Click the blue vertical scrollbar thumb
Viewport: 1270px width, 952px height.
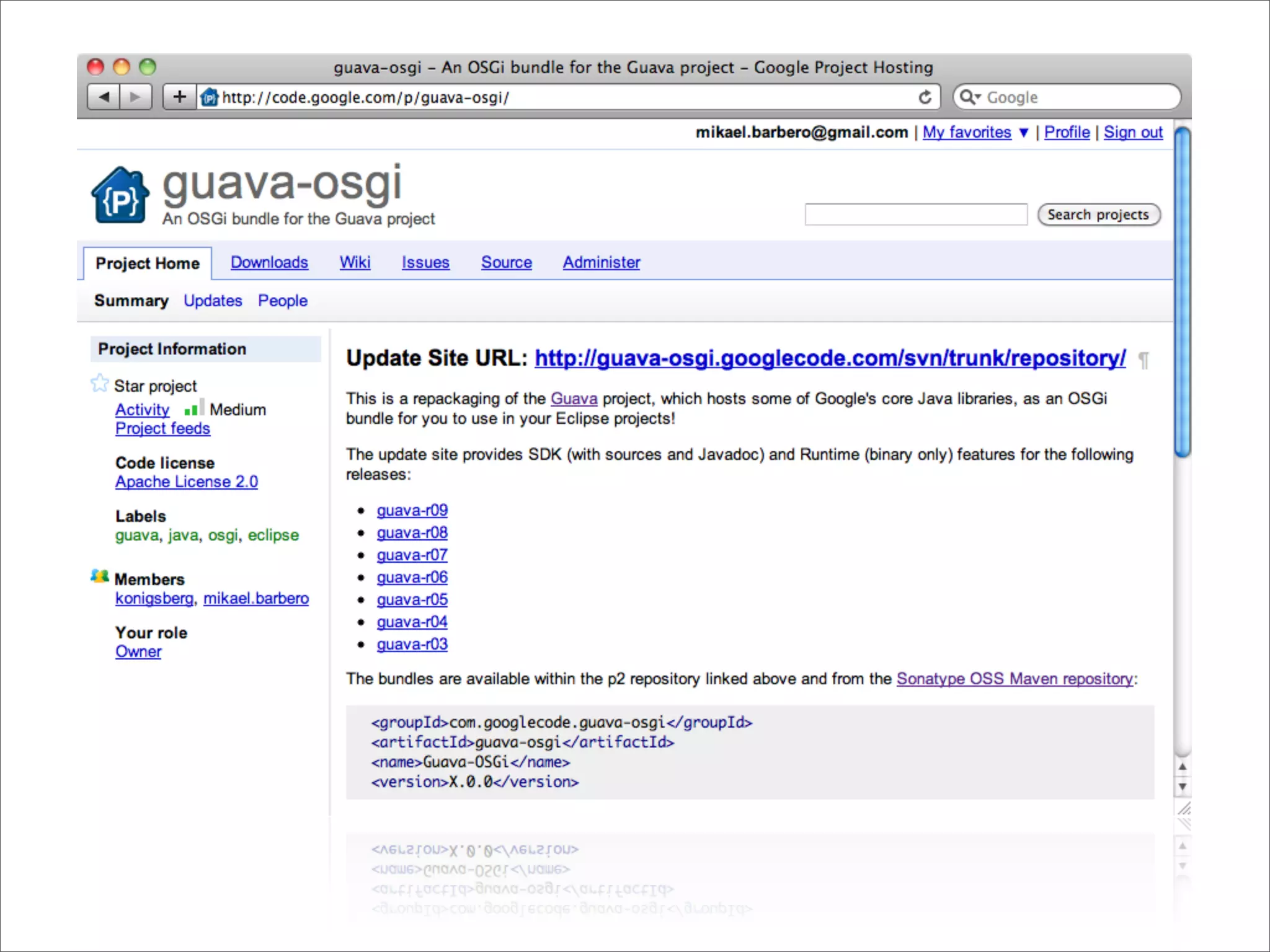(x=1183, y=291)
